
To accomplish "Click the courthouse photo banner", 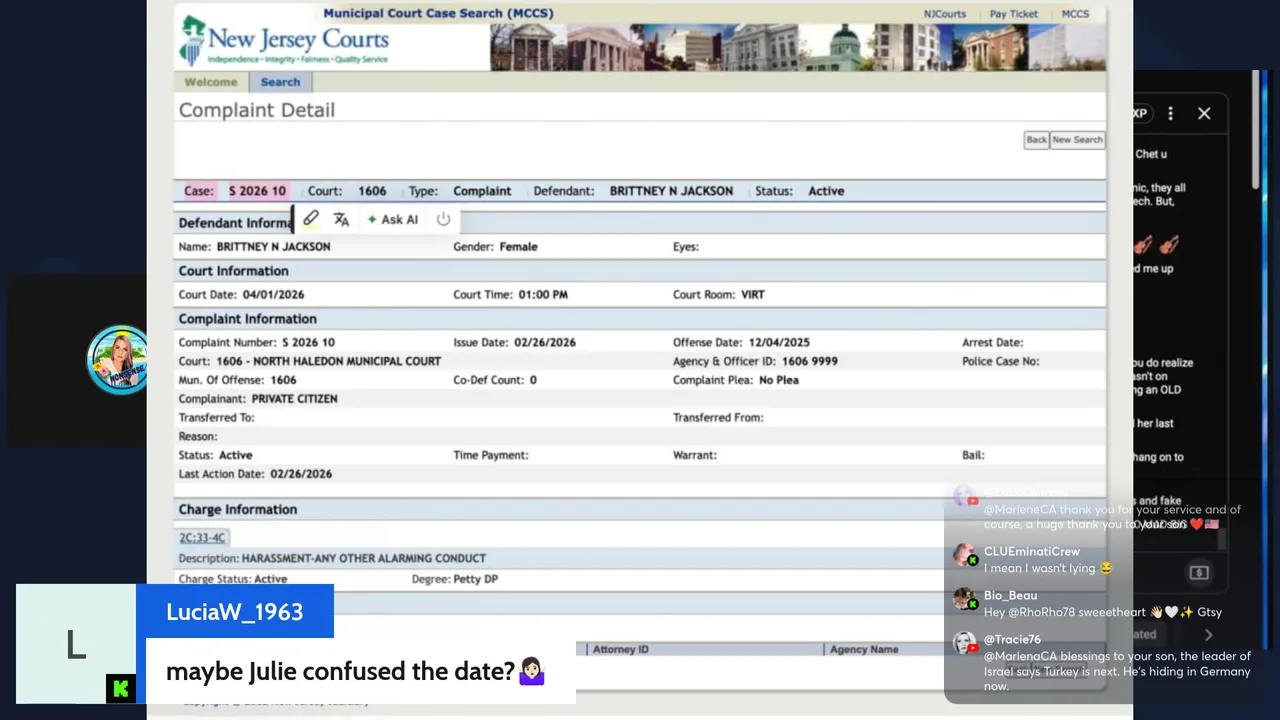I will [798, 46].
